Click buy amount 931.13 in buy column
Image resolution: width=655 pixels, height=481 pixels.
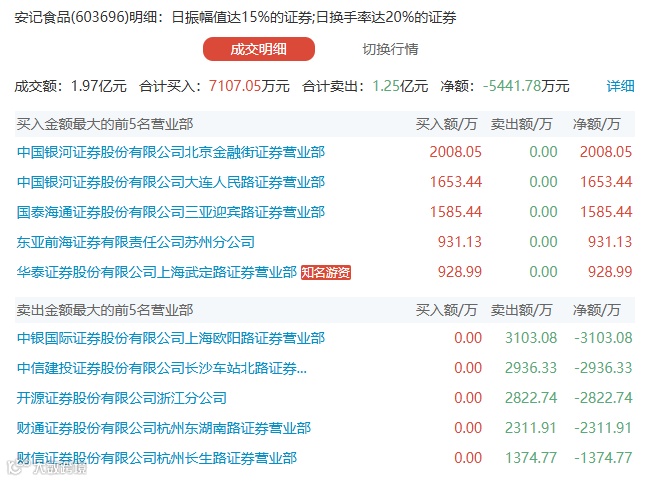(460, 242)
